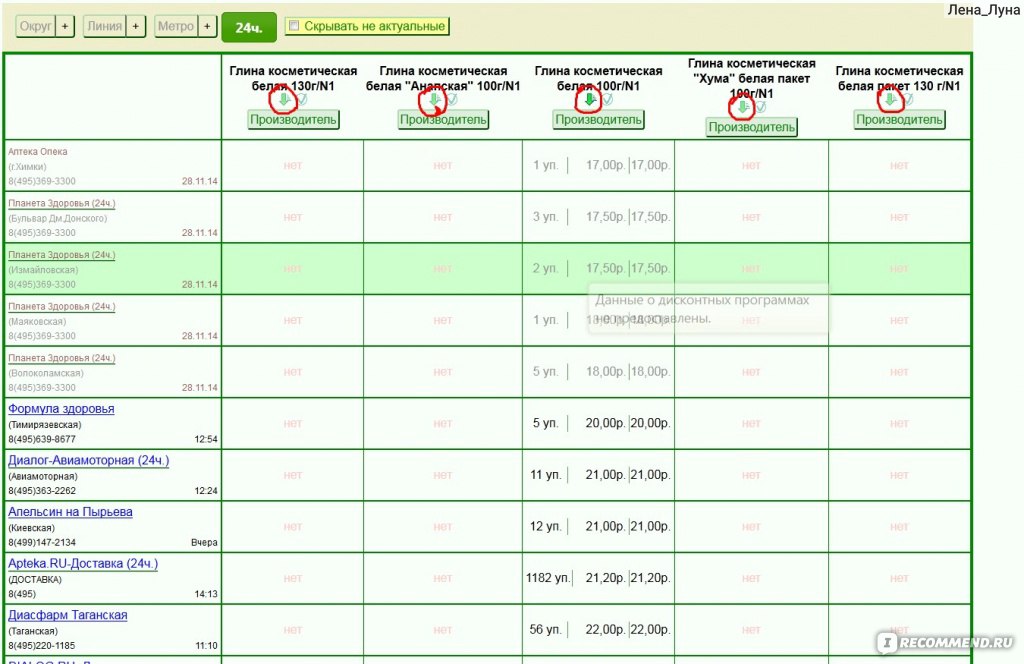The height and width of the screenshot is (664, 1024).
Task: Click Производитель under Глина белая 130г/N1
Action: (x=293, y=119)
